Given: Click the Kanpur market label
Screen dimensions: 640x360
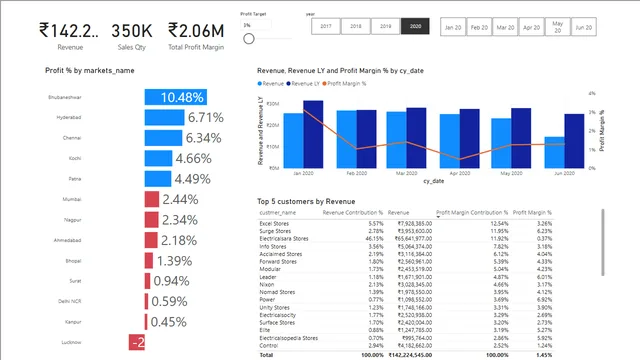Looking at the screenshot, I should [73, 322].
